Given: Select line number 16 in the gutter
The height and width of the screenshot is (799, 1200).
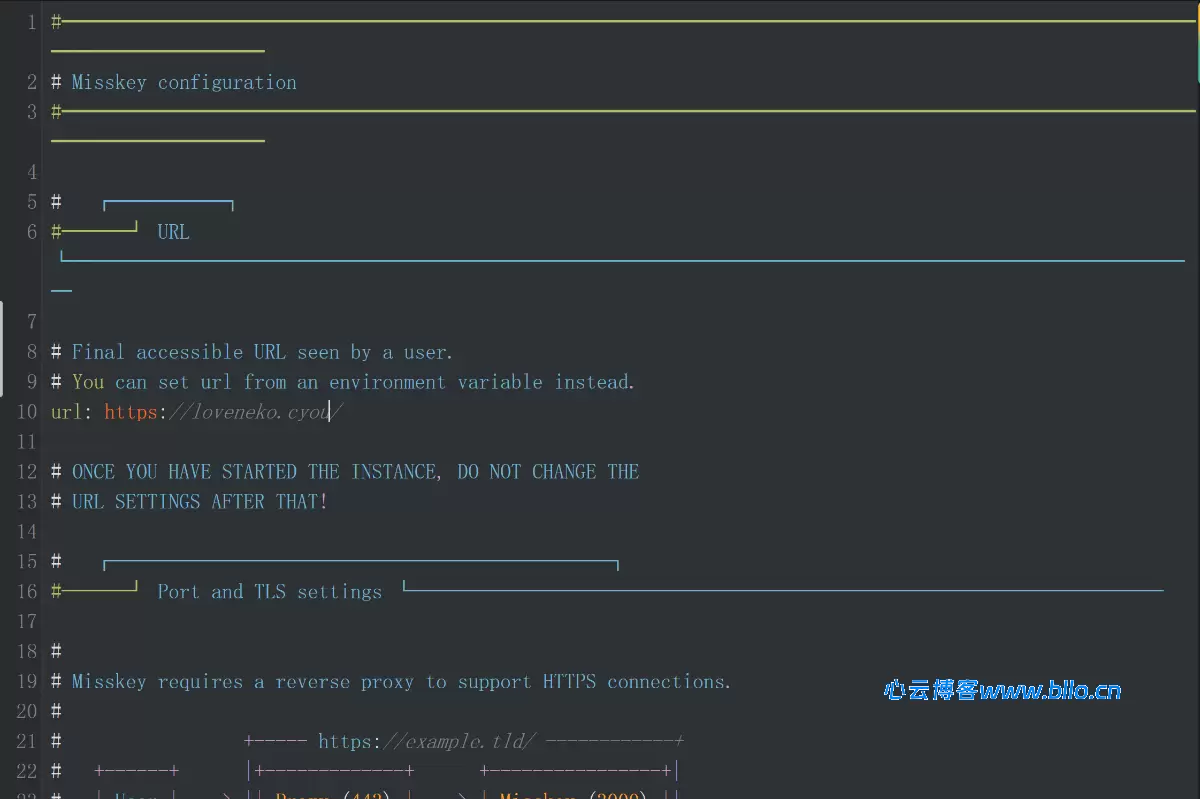Looking at the screenshot, I should [x=26, y=591].
